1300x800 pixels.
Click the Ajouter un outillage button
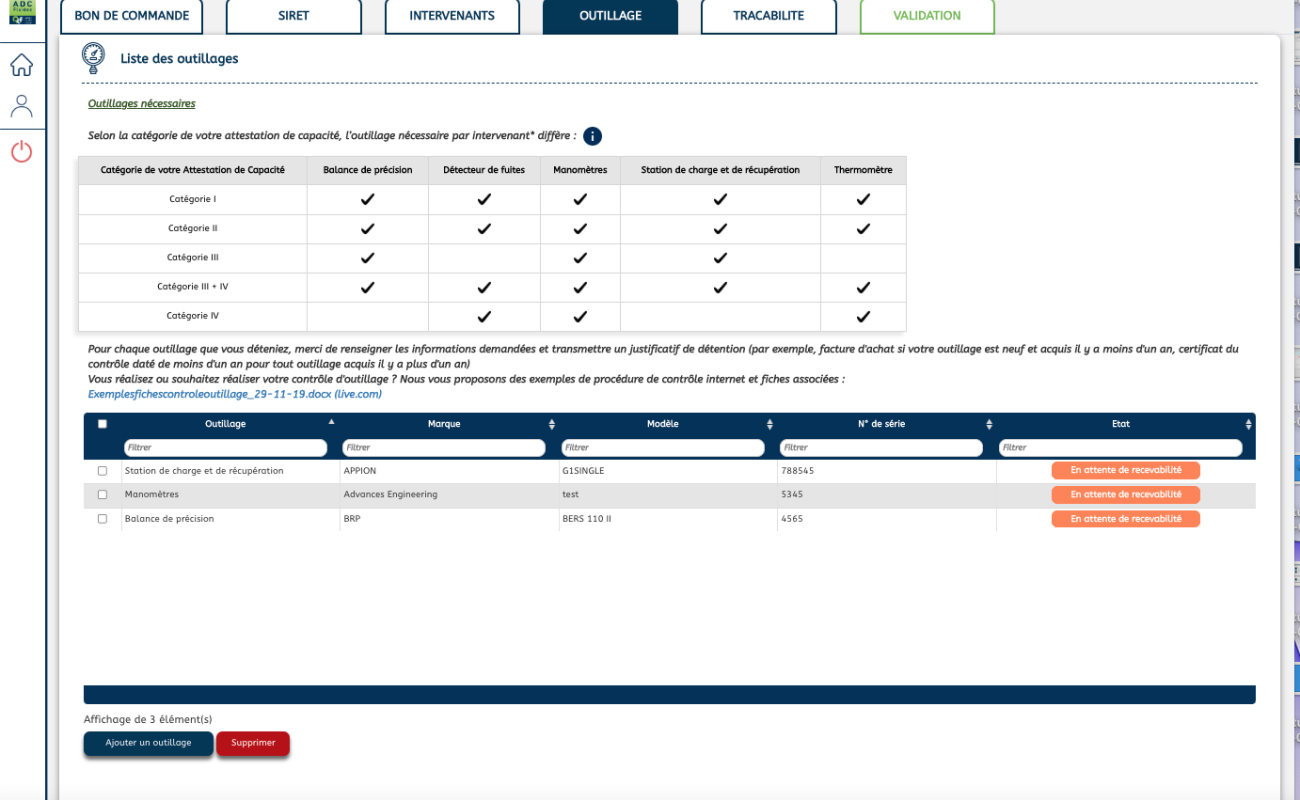(x=148, y=743)
